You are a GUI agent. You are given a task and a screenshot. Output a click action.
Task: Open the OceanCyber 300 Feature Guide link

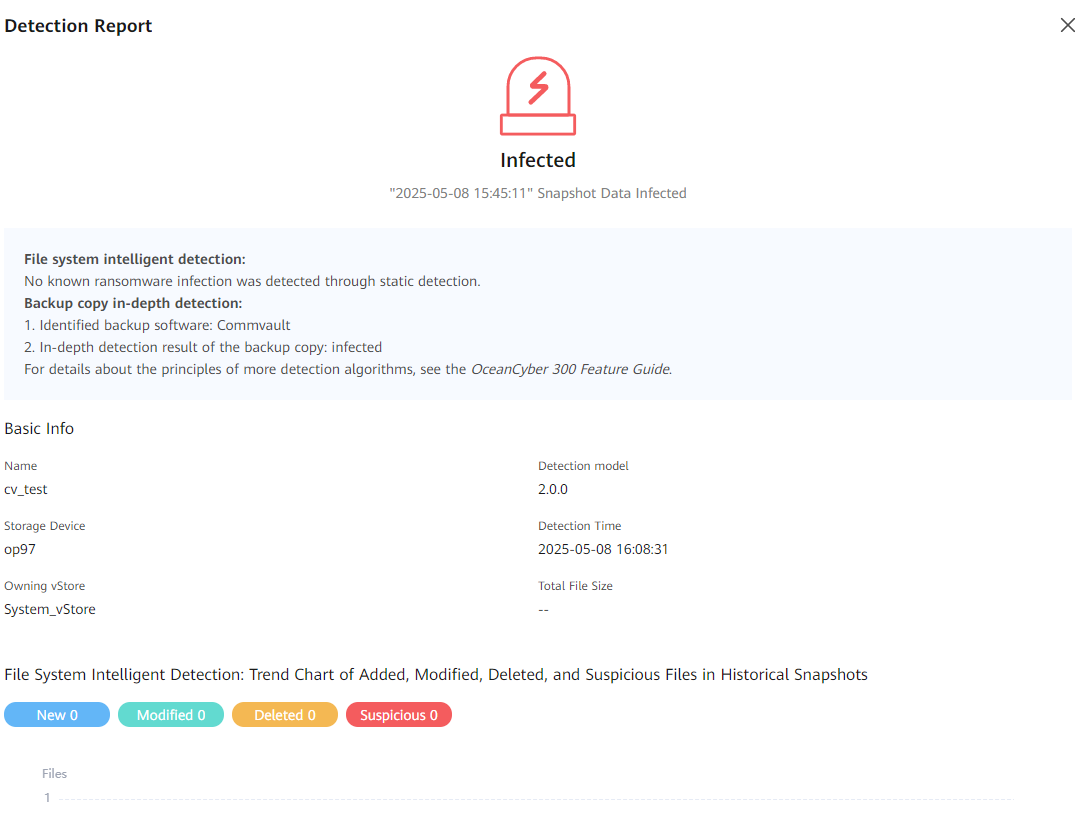[570, 369]
